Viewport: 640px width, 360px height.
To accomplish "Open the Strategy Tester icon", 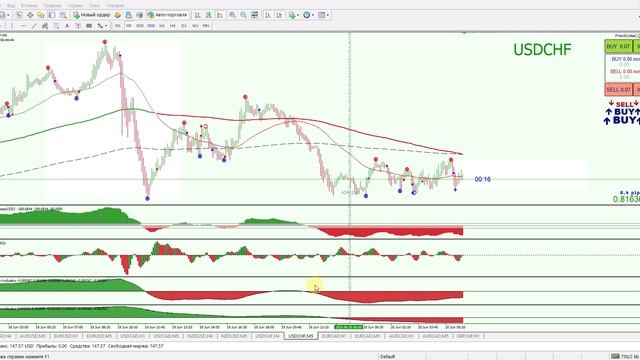I will coord(63,15).
